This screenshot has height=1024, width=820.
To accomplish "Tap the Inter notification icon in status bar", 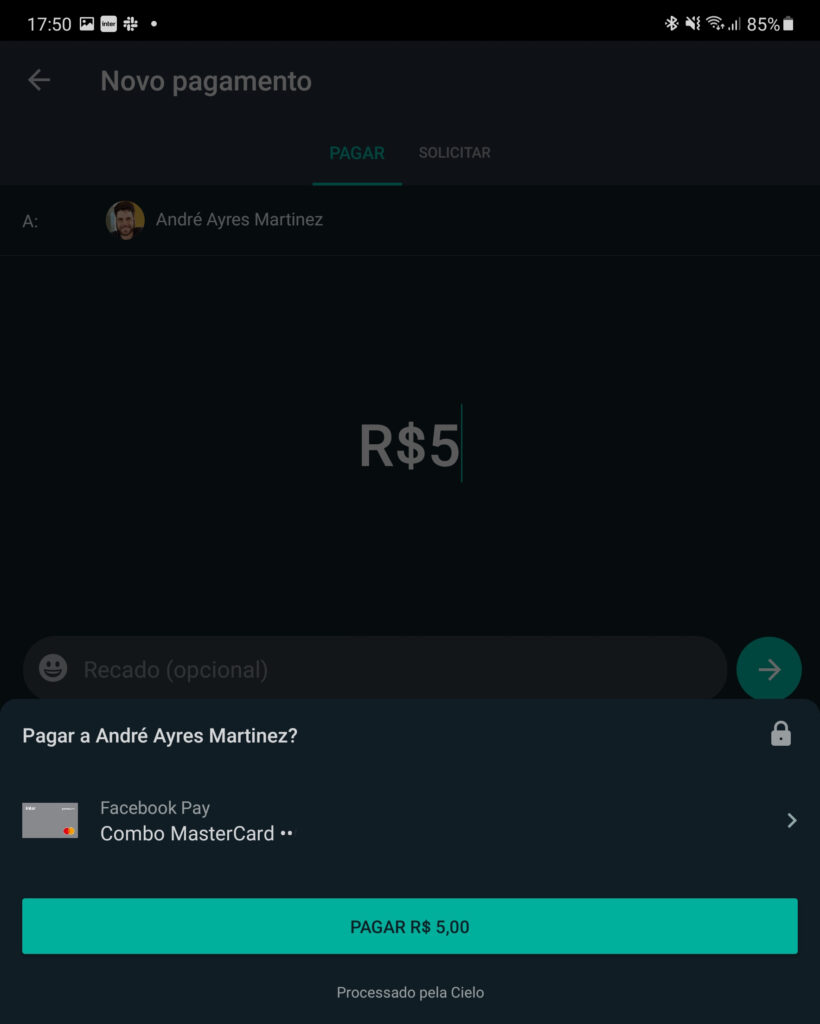I will pyautogui.click(x=108, y=24).
